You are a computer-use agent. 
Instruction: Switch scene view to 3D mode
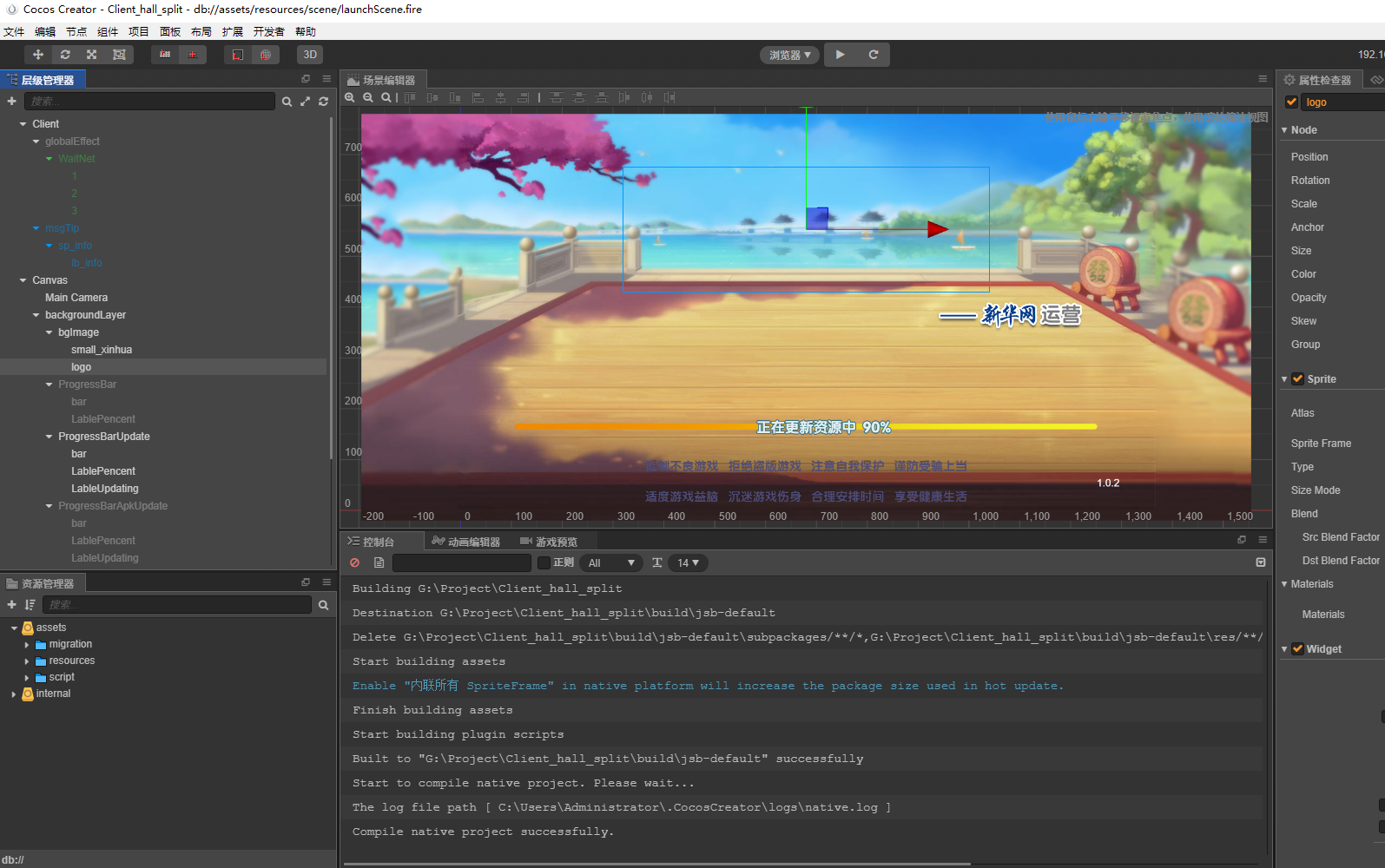[x=310, y=55]
